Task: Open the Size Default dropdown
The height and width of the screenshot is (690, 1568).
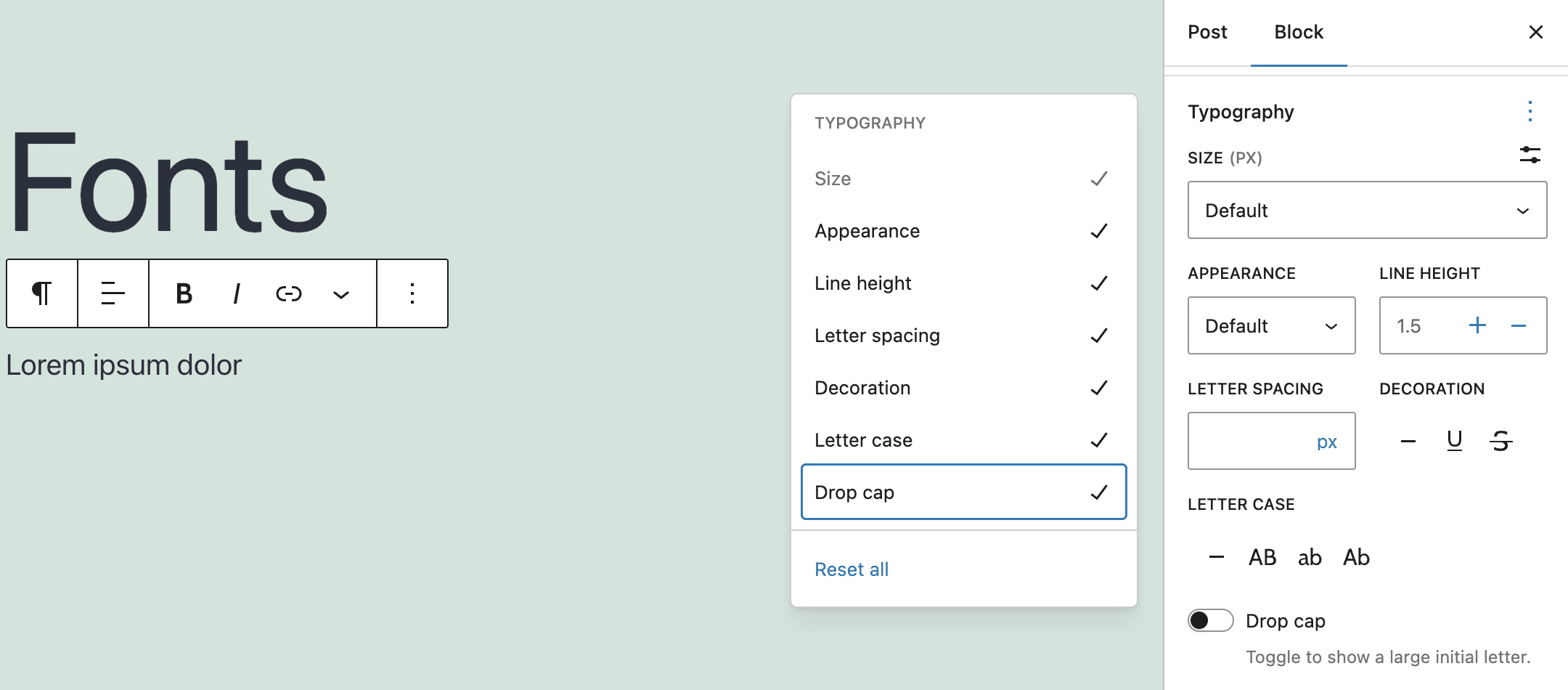Action: click(x=1367, y=210)
